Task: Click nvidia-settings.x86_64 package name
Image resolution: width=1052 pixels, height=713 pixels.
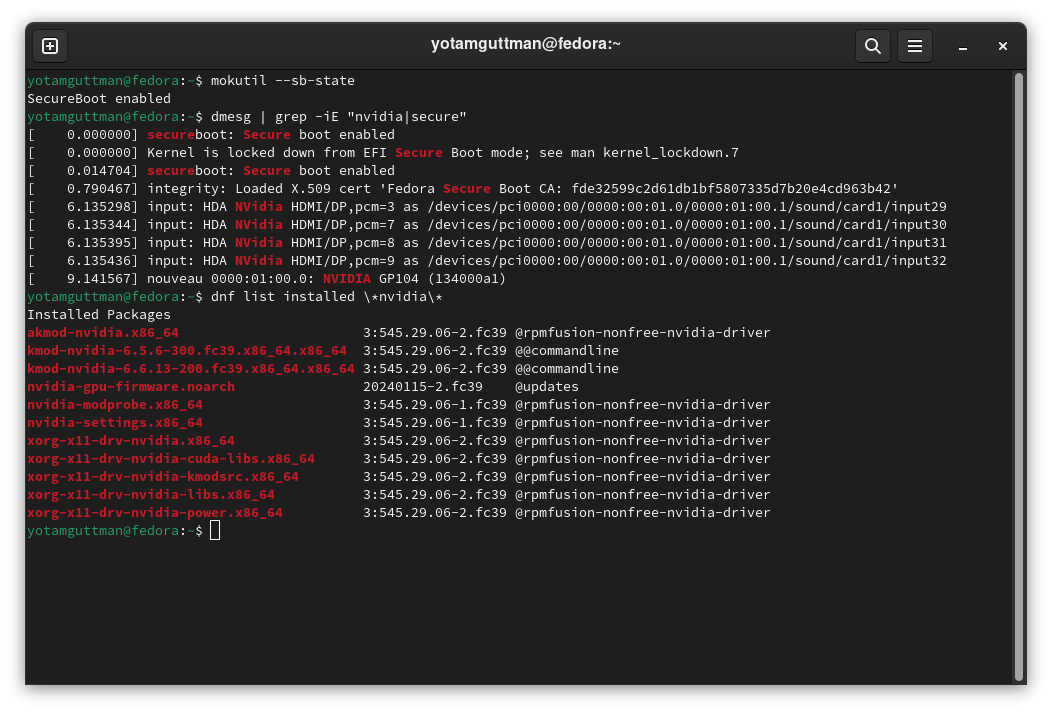Action: (115, 423)
